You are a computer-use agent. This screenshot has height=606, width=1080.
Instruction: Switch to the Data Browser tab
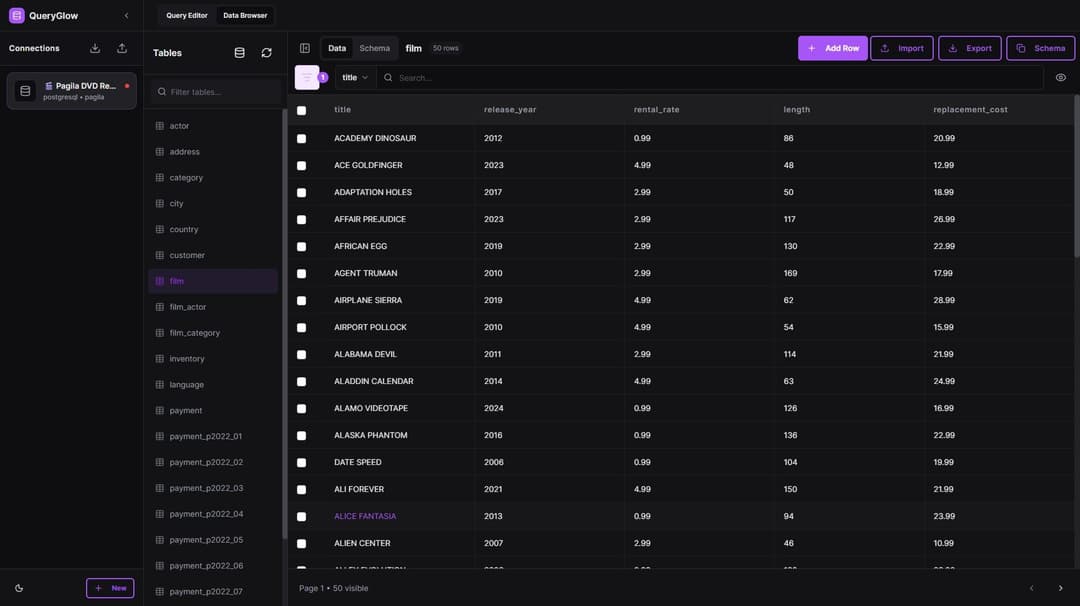245,15
